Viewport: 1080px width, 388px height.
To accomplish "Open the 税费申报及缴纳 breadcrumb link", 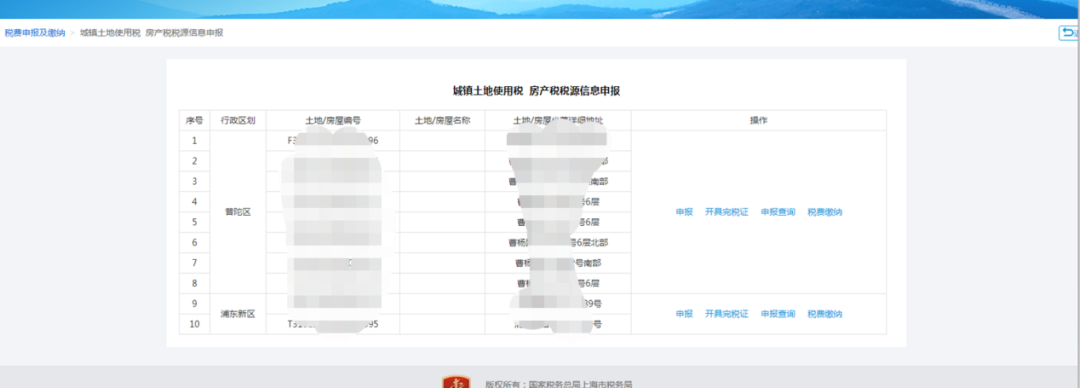I will click(x=34, y=33).
